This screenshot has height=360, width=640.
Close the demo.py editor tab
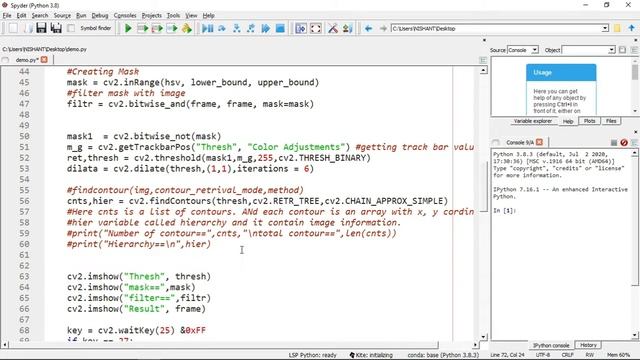44,60
